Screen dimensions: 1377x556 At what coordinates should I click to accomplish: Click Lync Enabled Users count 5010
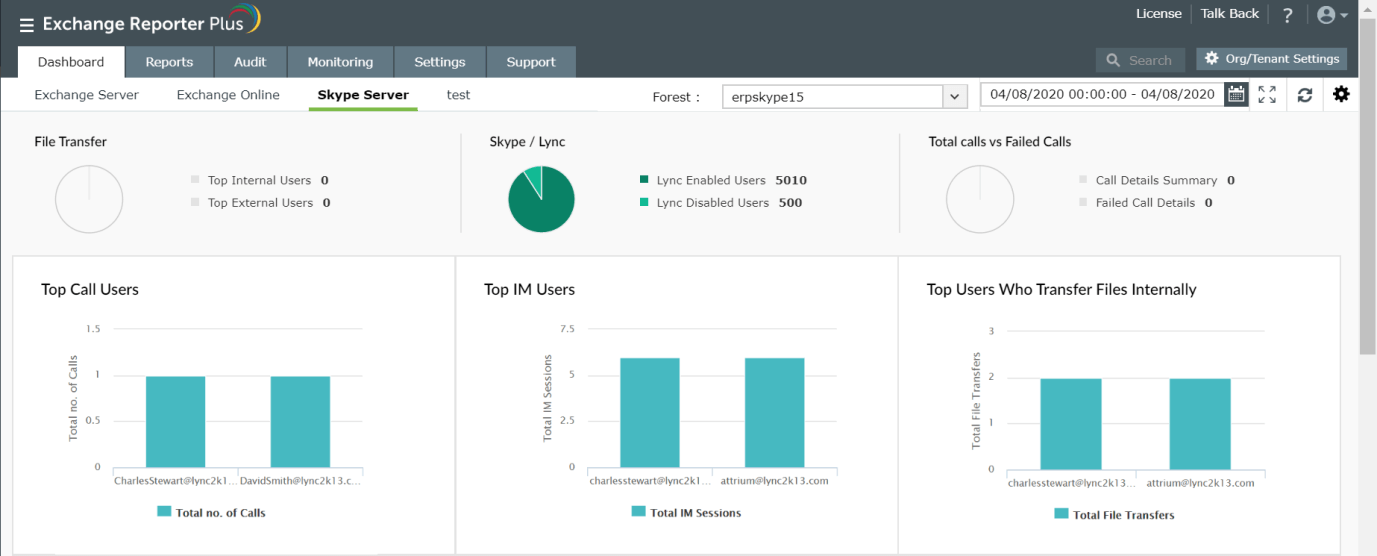(791, 181)
